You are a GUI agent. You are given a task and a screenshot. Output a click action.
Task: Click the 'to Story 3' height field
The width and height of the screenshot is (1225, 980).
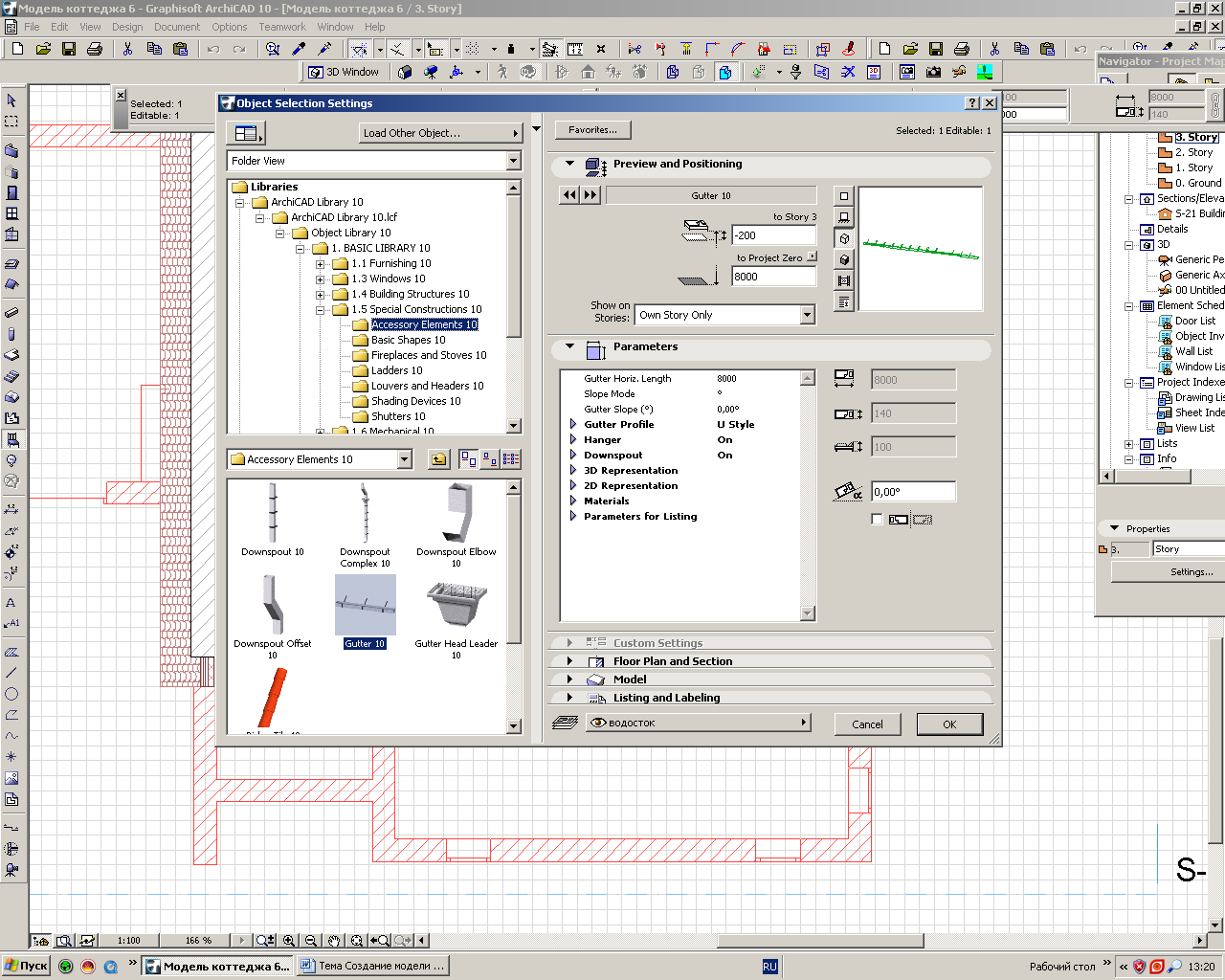click(774, 235)
